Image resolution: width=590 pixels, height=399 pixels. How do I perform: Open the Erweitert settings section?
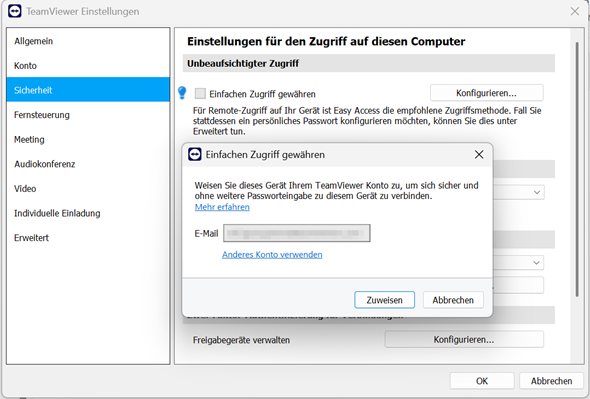point(88,238)
